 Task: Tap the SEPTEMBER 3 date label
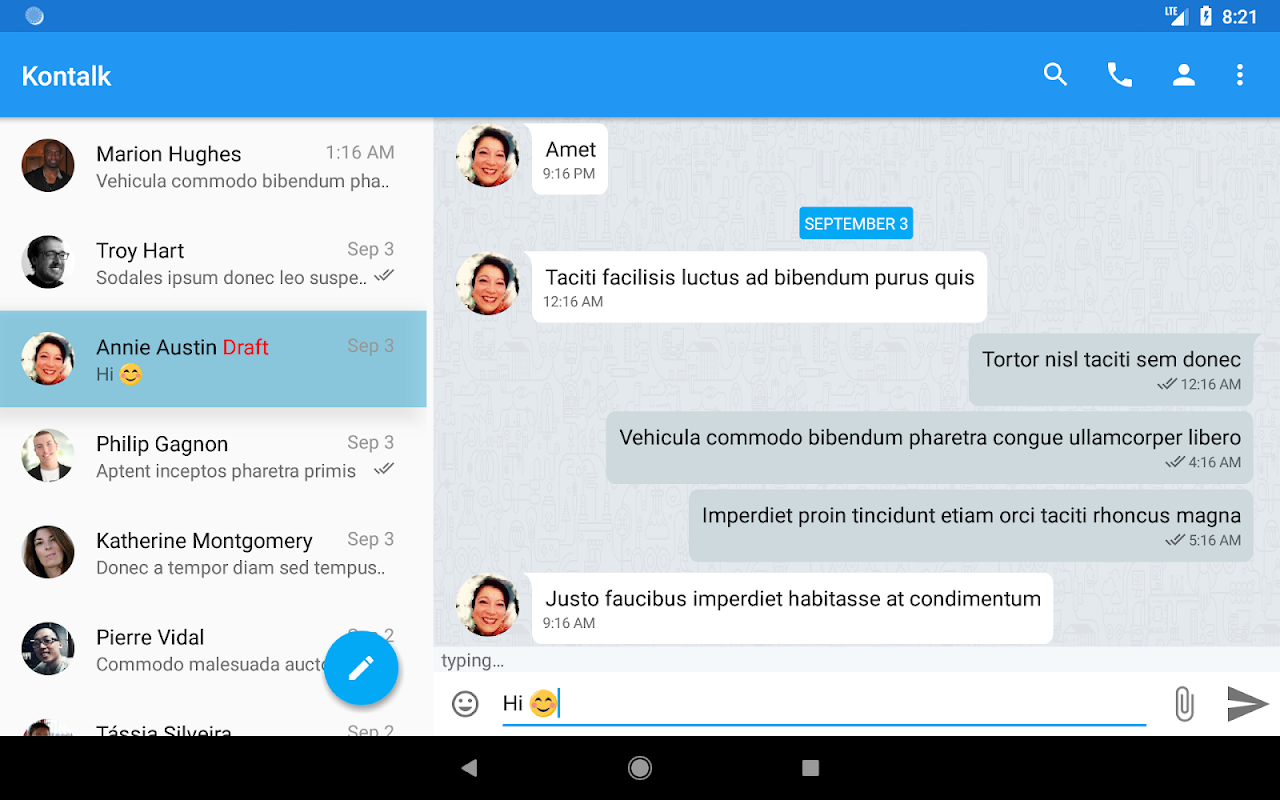[x=856, y=224]
